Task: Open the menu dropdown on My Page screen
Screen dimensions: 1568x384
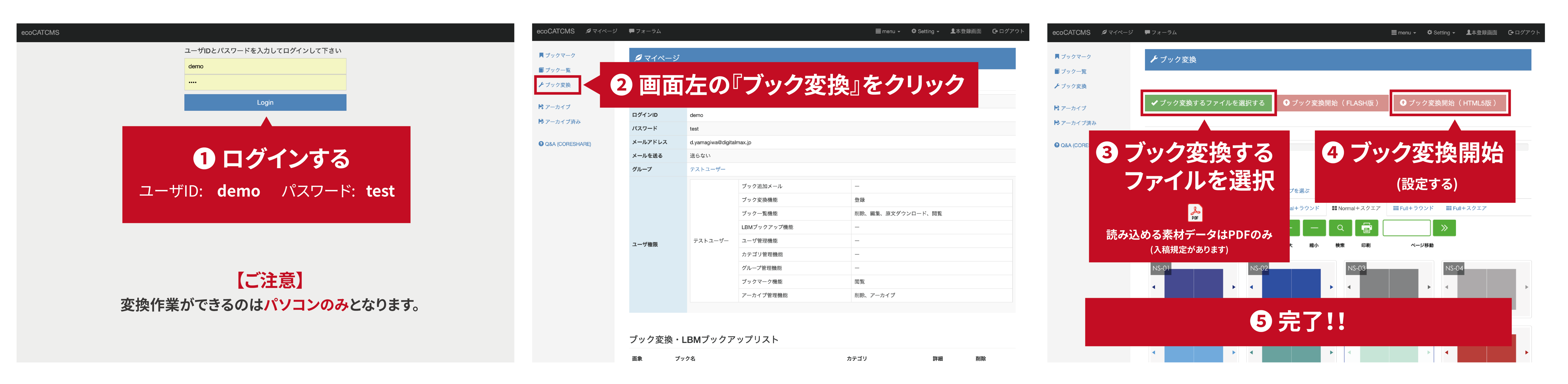Action: [887, 31]
